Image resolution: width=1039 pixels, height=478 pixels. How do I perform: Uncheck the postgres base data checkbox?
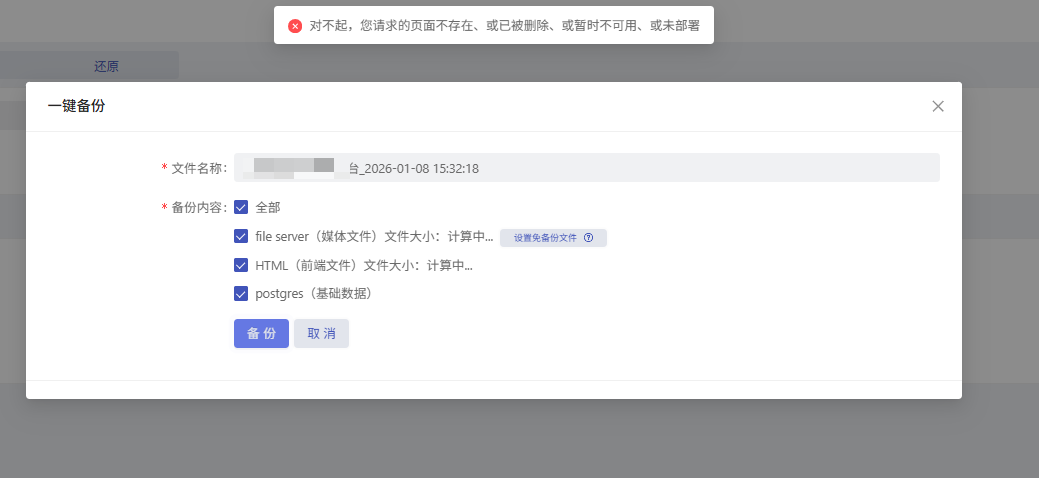(x=241, y=294)
